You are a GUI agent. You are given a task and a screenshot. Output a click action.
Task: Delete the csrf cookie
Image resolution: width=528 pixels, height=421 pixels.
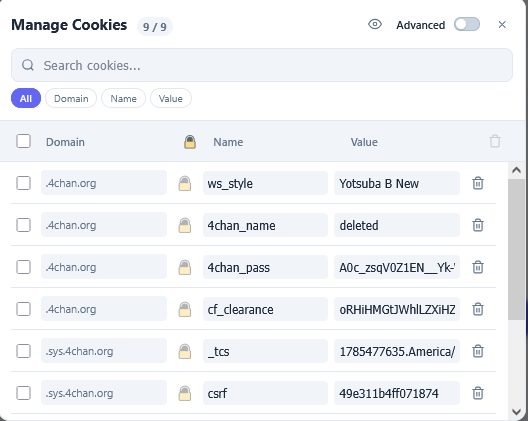pos(478,393)
